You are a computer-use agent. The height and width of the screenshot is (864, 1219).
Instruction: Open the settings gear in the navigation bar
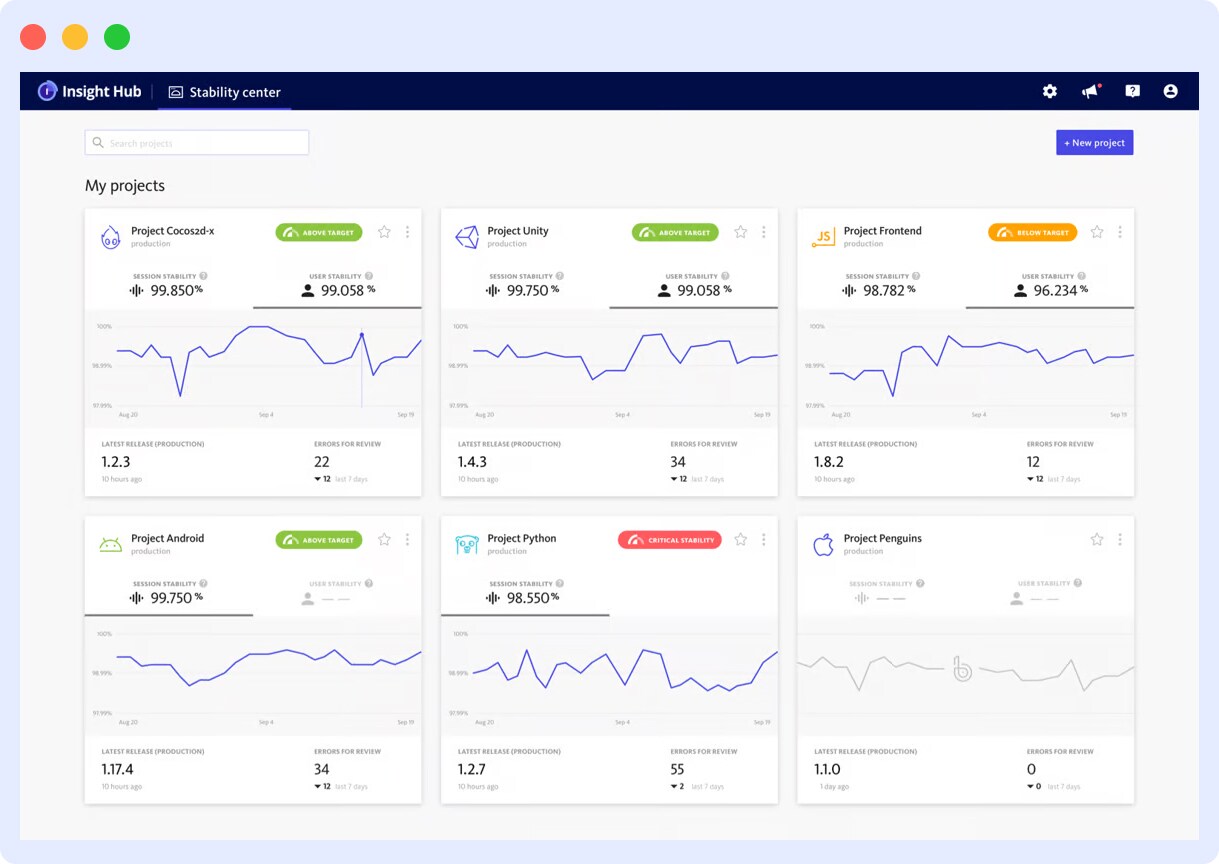pyautogui.click(x=1049, y=91)
